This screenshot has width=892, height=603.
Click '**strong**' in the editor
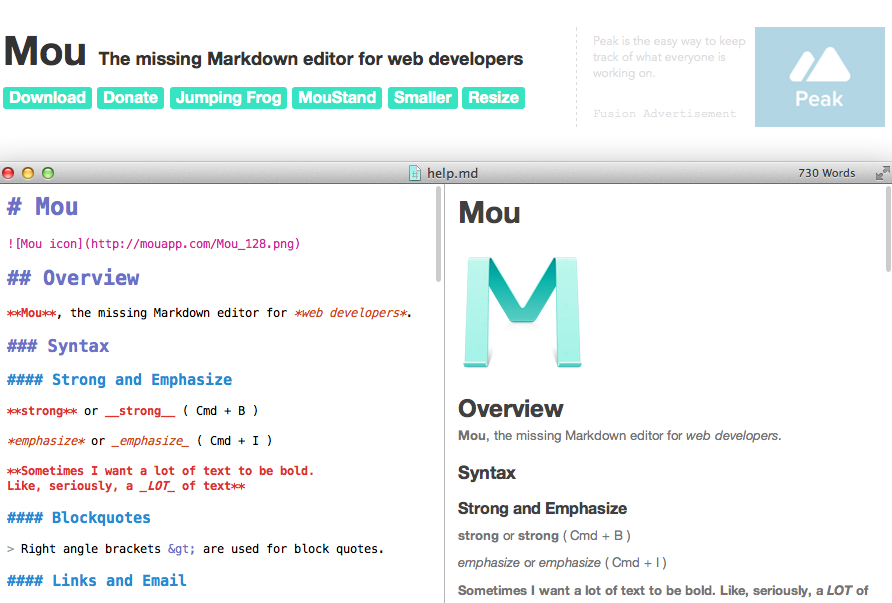[42, 411]
